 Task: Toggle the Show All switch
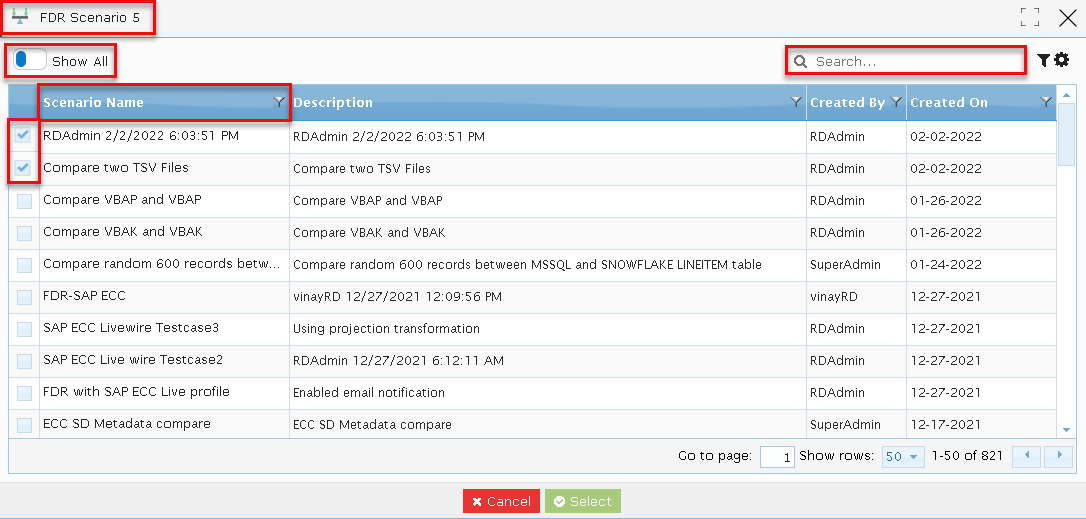(30, 60)
